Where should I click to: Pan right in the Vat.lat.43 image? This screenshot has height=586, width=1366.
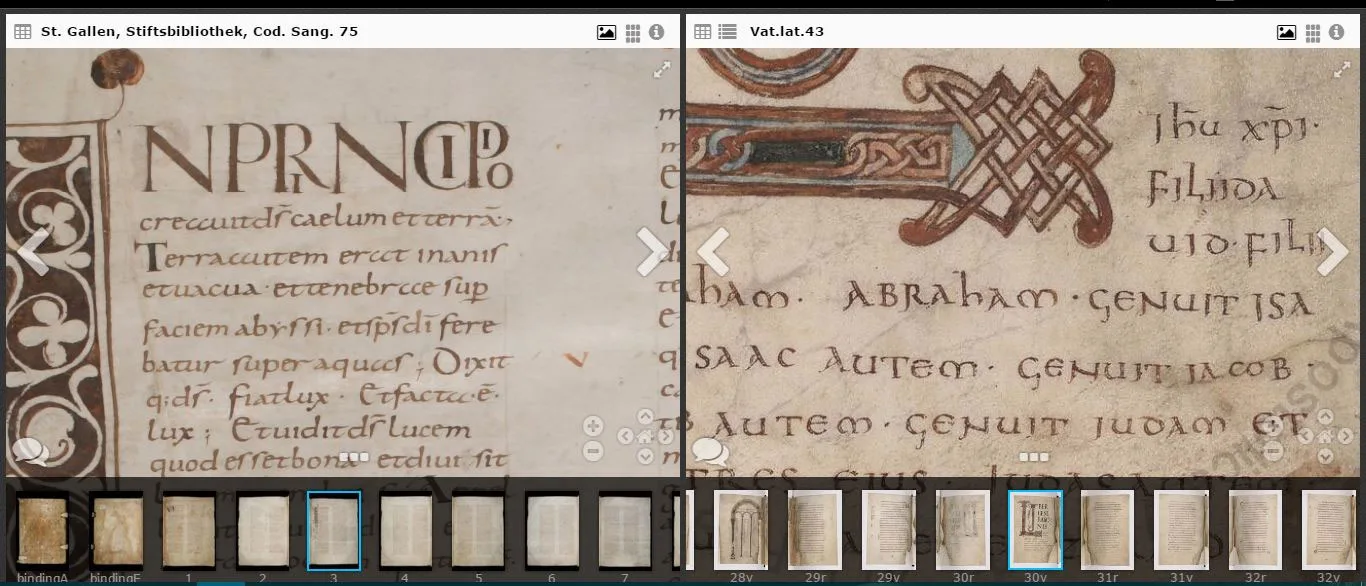click(1344, 436)
